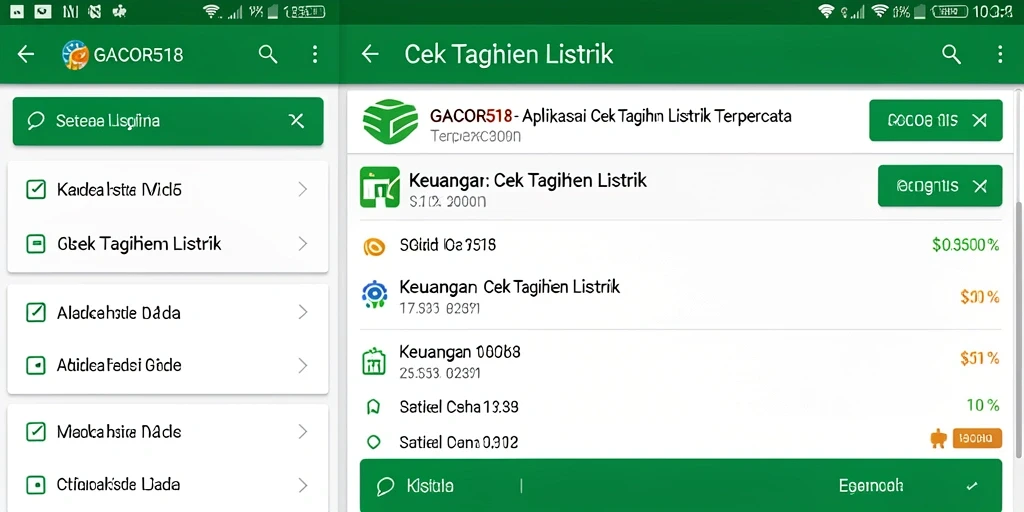Click the $0.9500% value
The width and height of the screenshot is (1024, 512).
[x=965, y=245]
